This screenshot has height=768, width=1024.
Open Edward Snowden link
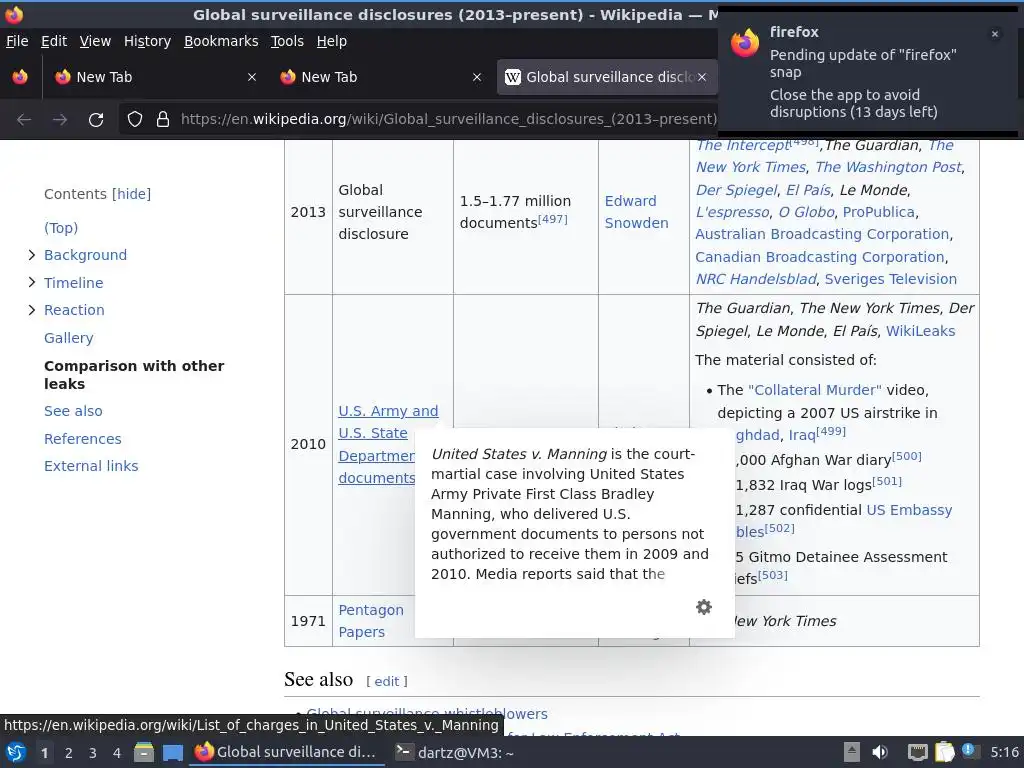click(636, 212)
